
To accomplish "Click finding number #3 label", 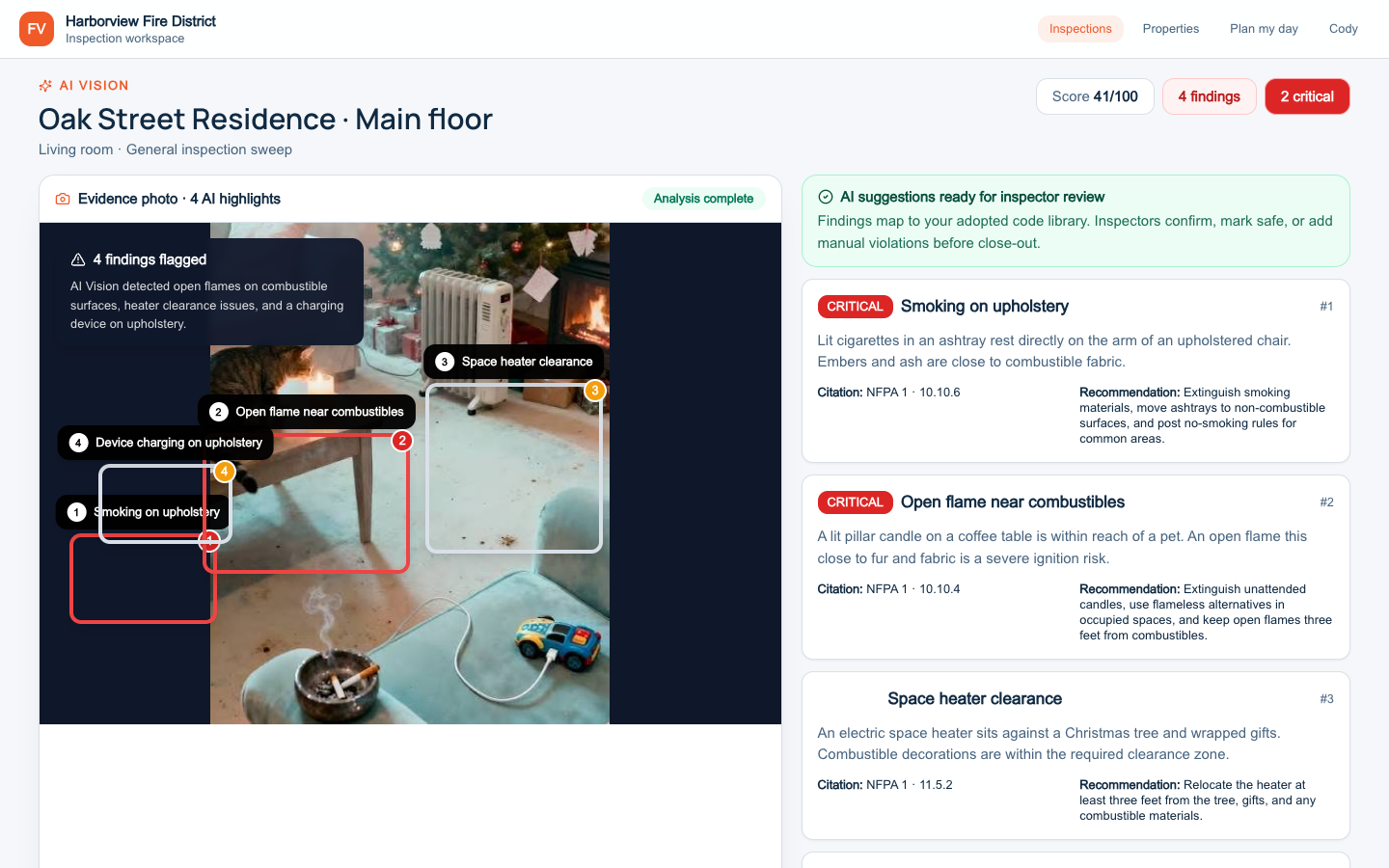I will tap(1327, 699).
